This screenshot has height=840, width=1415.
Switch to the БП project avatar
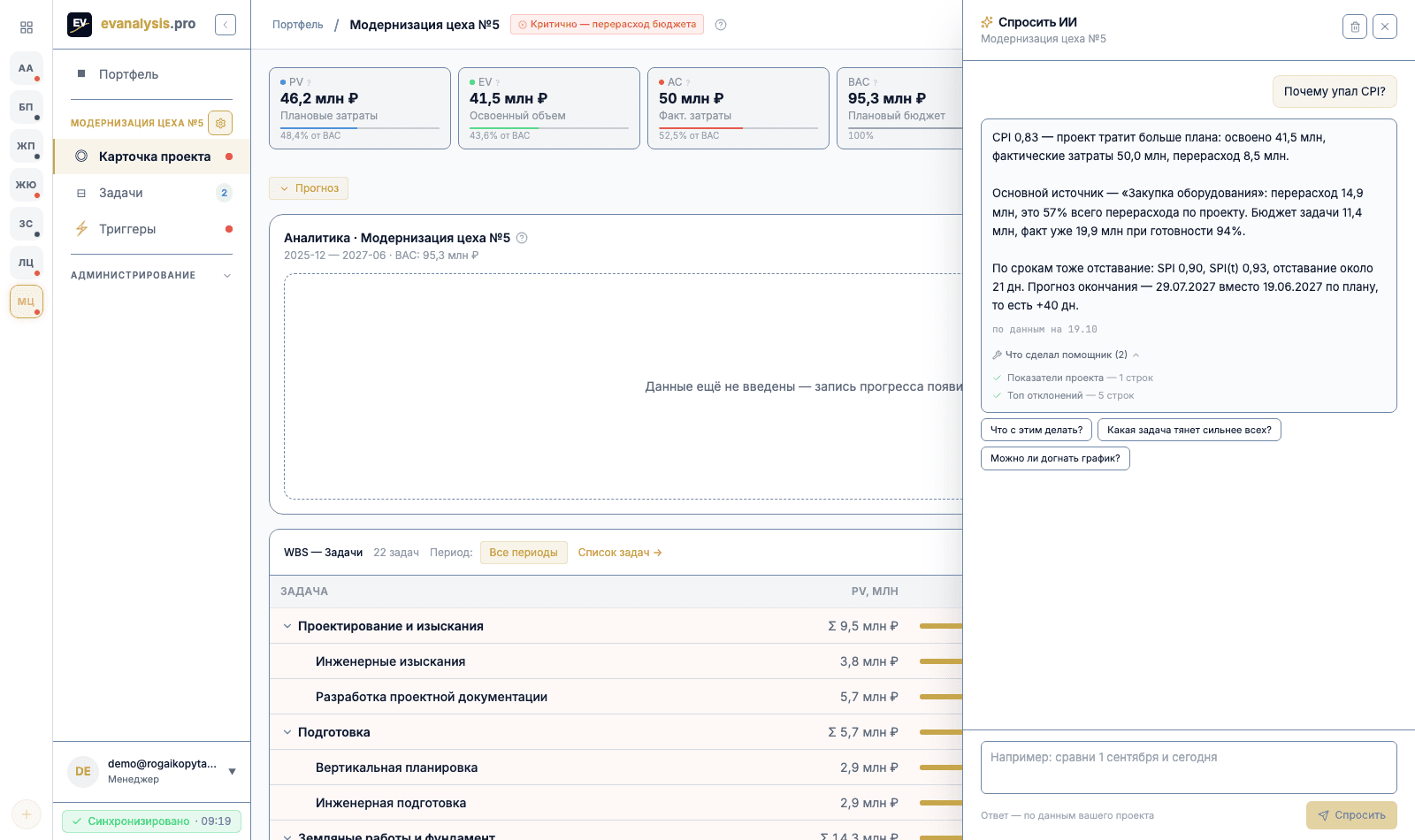pyautogui.click(x=27, y=107)
